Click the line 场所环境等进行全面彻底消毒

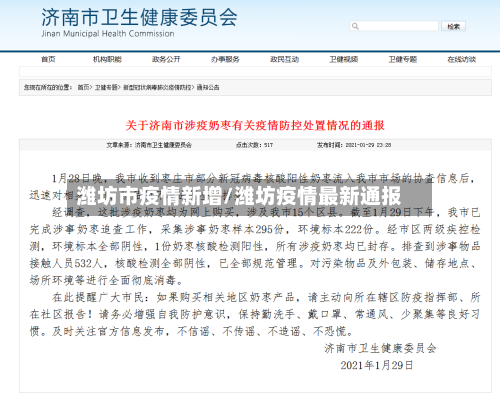106,280
